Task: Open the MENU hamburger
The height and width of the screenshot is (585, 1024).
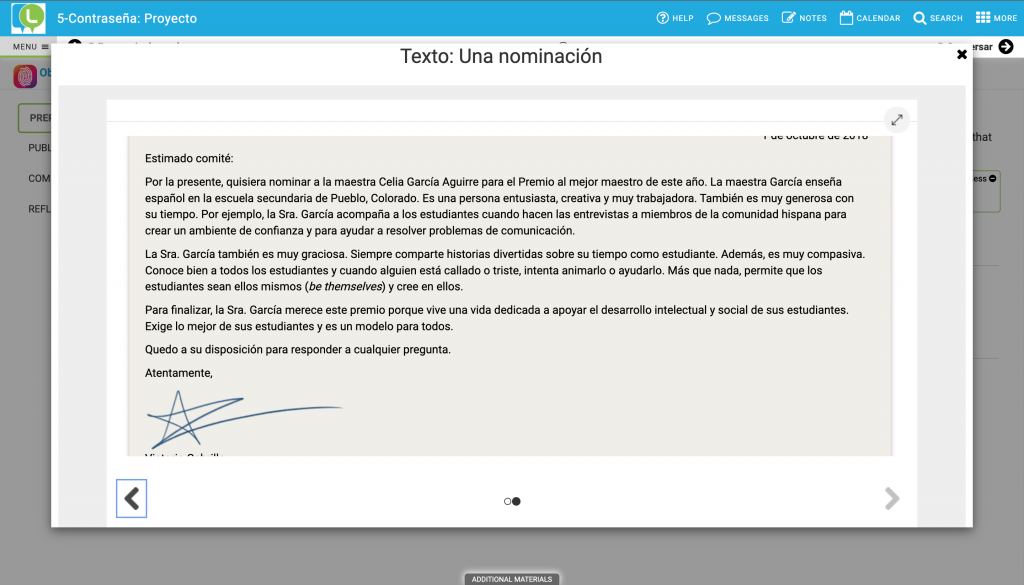Action: pyautogui.click(x=31, y=47)
